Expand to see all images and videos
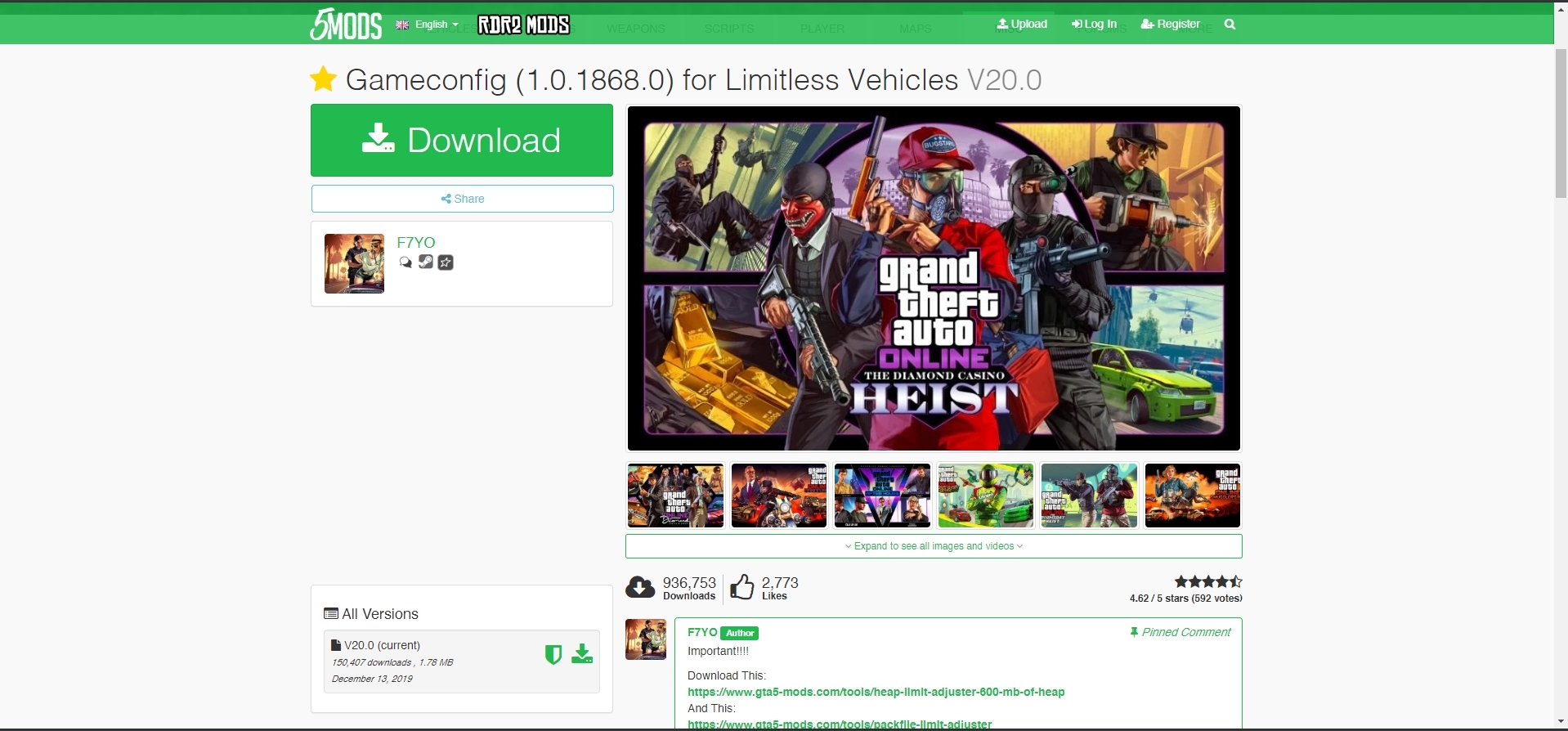This screenshot has height=731, width=1568. (934, 546)
